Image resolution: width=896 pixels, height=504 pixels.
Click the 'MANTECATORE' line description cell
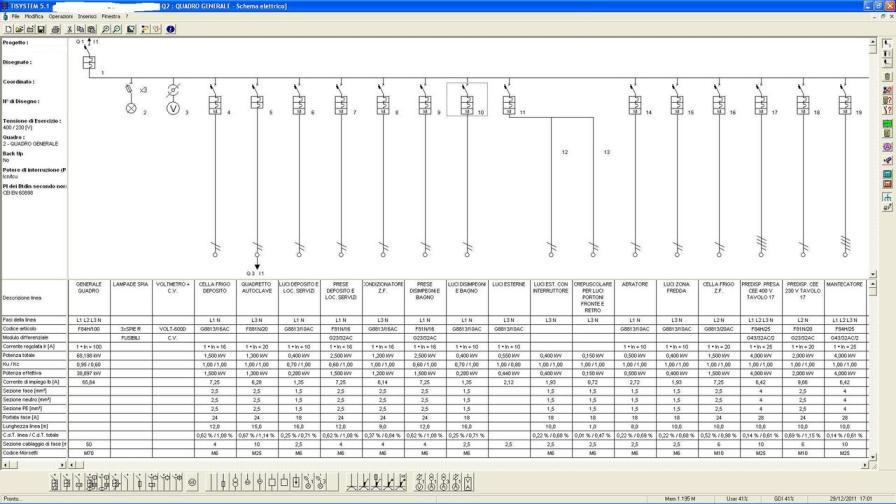click(x=845, y=285)
